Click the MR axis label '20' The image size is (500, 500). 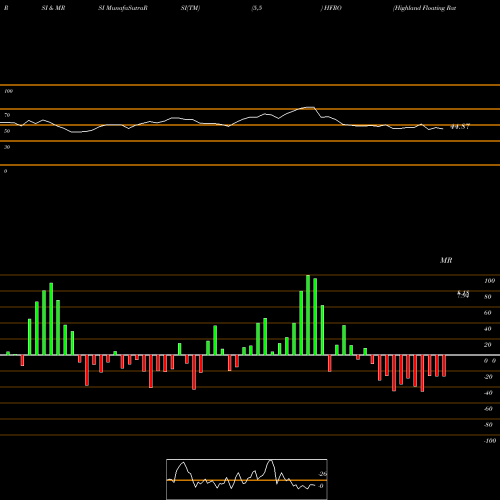(x=488, y=345)
